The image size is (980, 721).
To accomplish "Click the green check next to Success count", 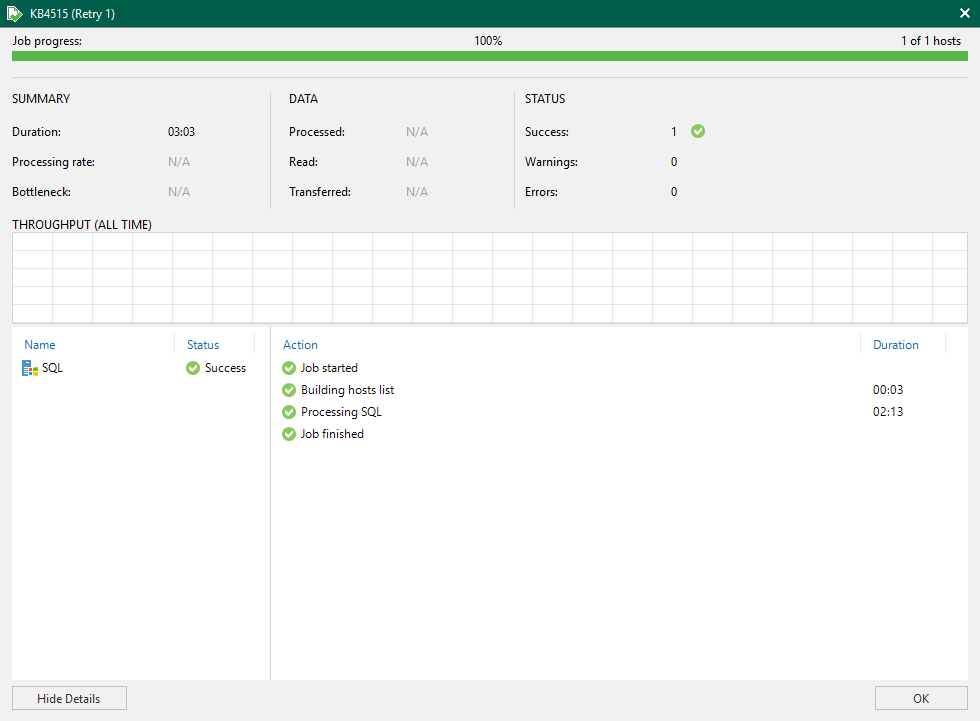I will [x=698, y=131].
